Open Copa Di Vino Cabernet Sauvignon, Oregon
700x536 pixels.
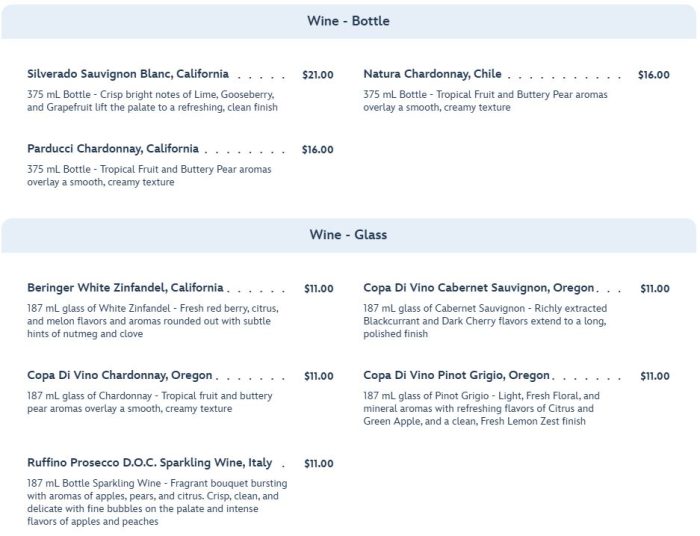pos(478,288)
